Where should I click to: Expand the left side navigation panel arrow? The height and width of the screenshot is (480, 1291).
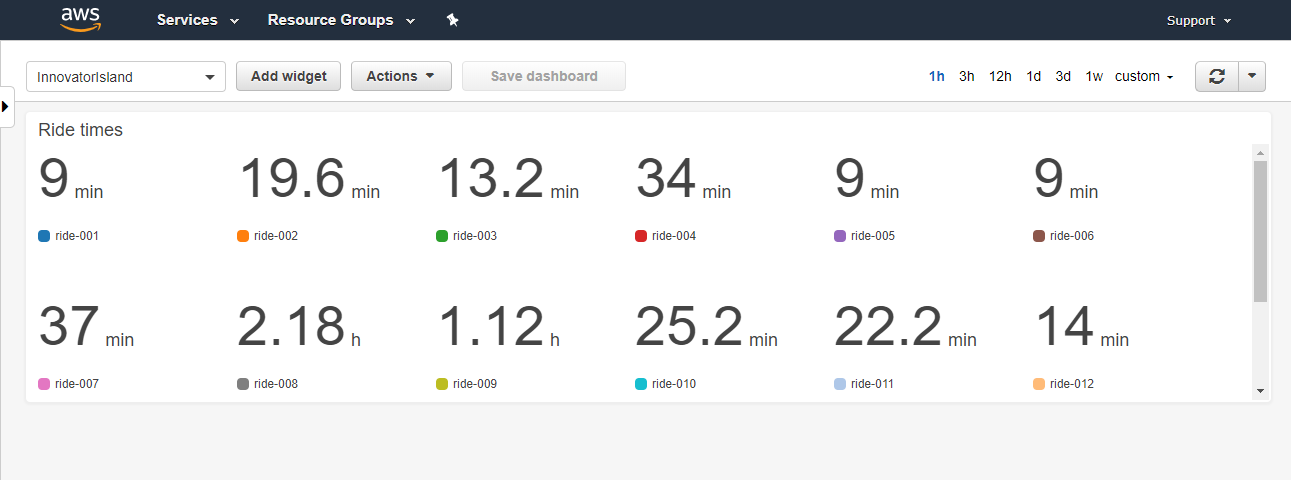tap(6, 106)
